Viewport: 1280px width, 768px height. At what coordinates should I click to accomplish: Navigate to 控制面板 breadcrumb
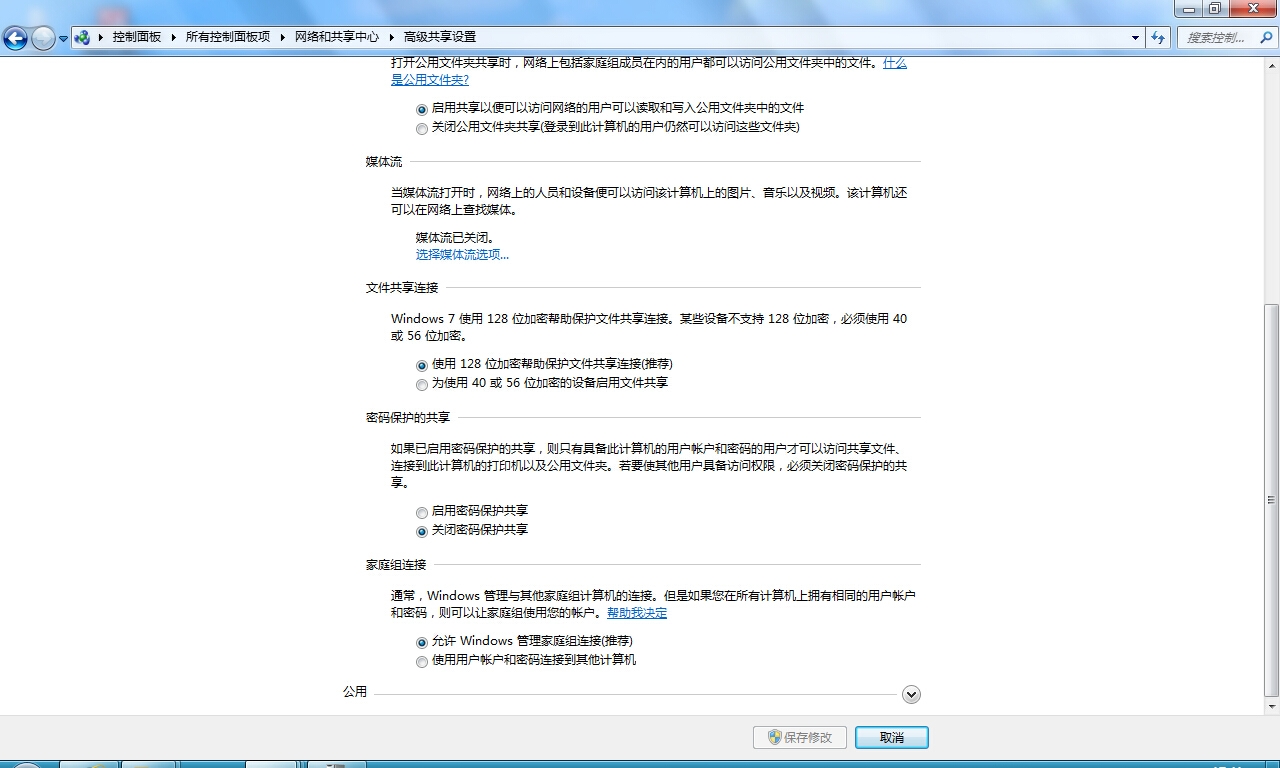(x=137, y=37)
